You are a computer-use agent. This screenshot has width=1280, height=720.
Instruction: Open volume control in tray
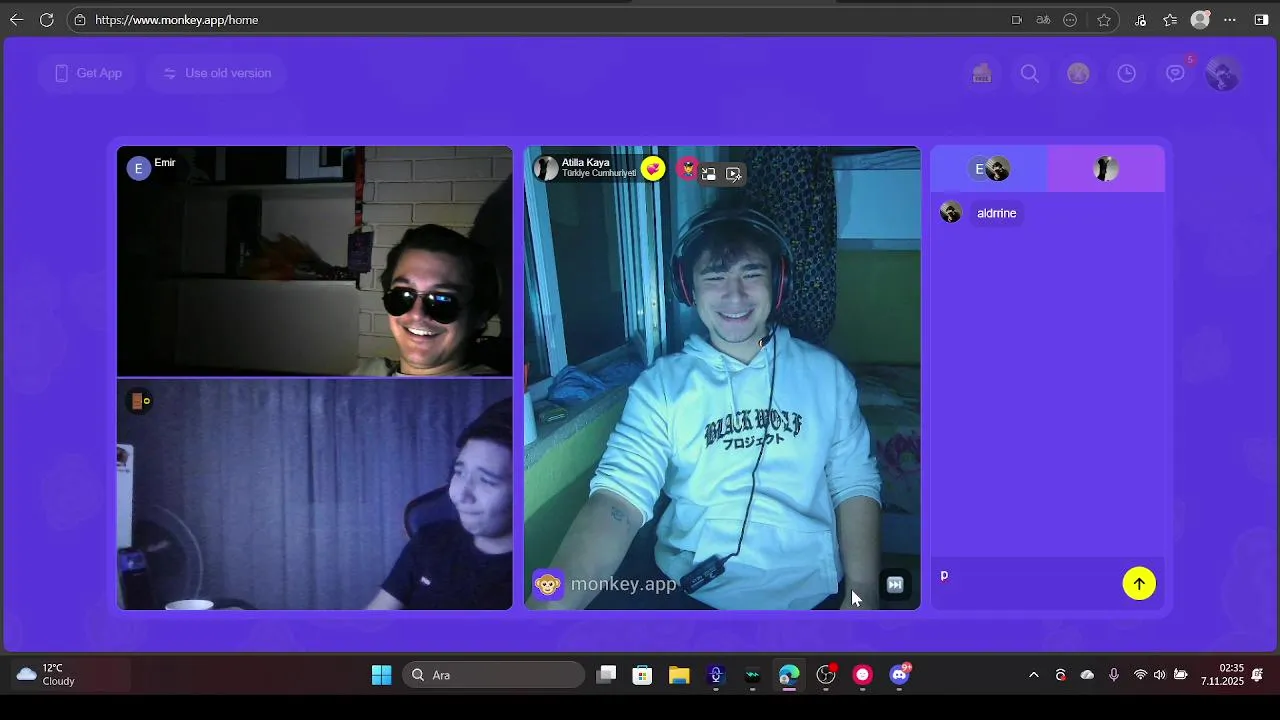pyautogui.click(x=1159, y=675)
